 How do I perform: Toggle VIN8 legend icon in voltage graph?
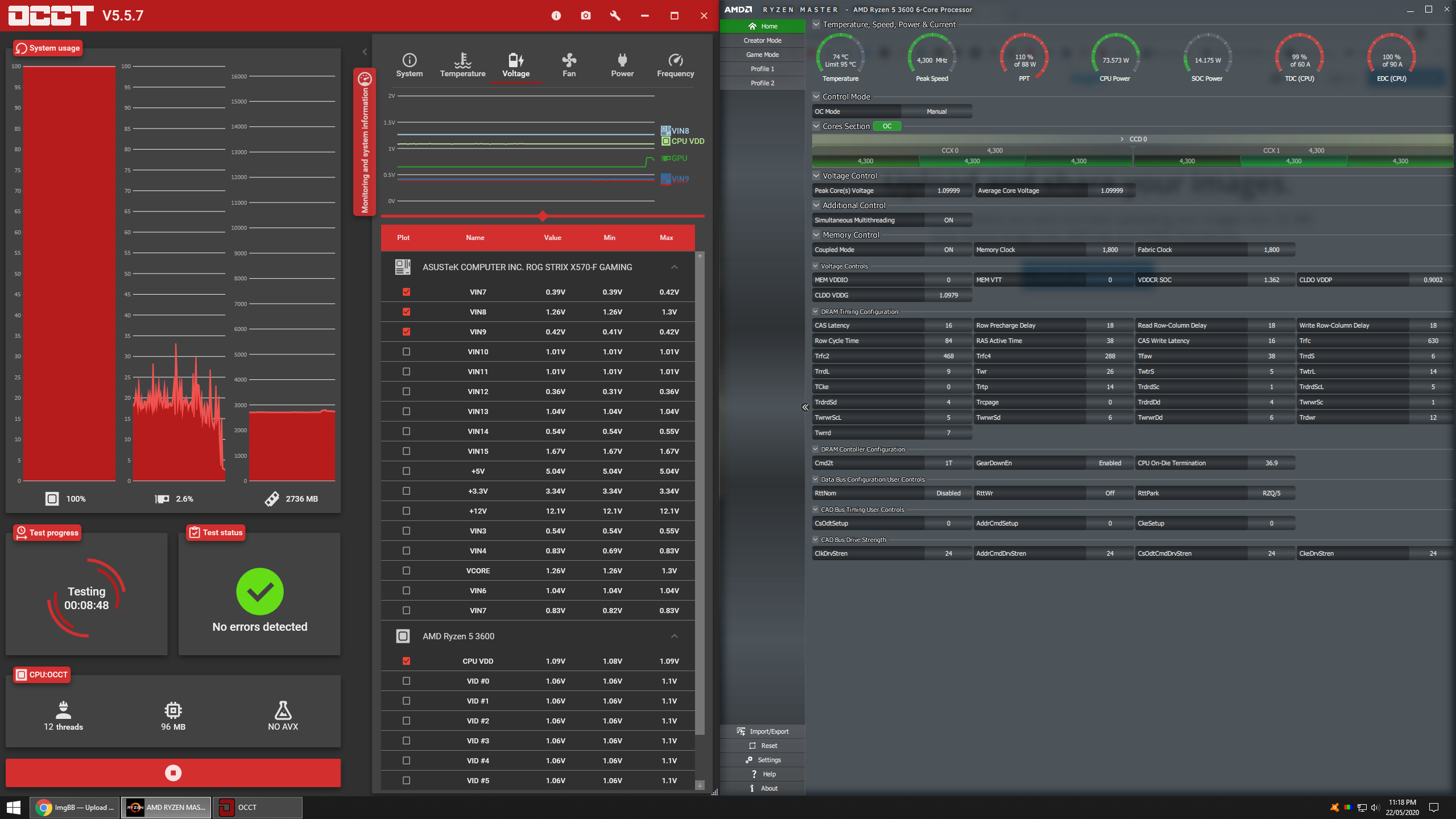tap(665, 131)
